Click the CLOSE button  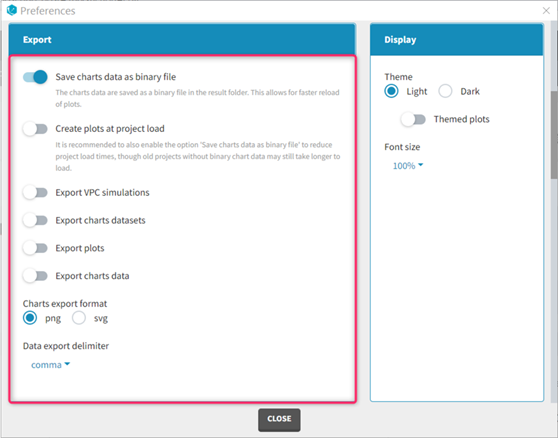279,419
